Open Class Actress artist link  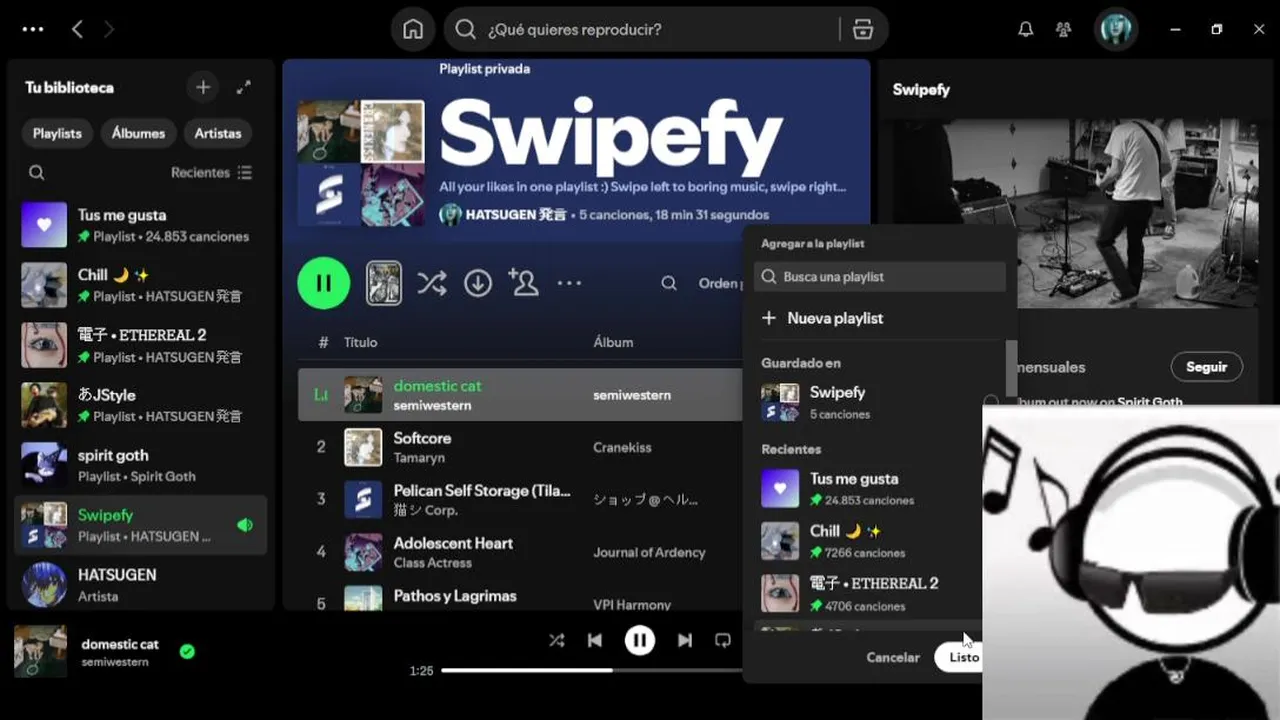432,563
